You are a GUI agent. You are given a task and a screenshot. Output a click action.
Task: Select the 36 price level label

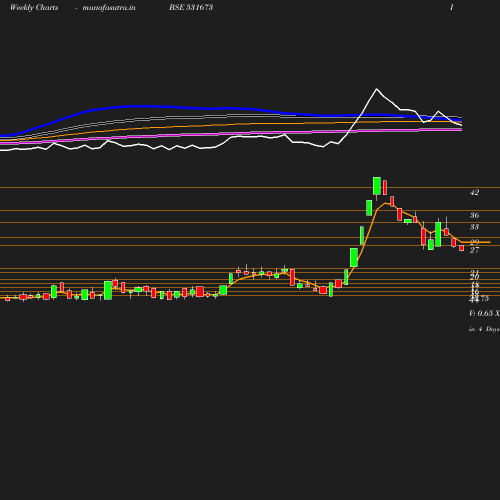click(x=474, y=215)
